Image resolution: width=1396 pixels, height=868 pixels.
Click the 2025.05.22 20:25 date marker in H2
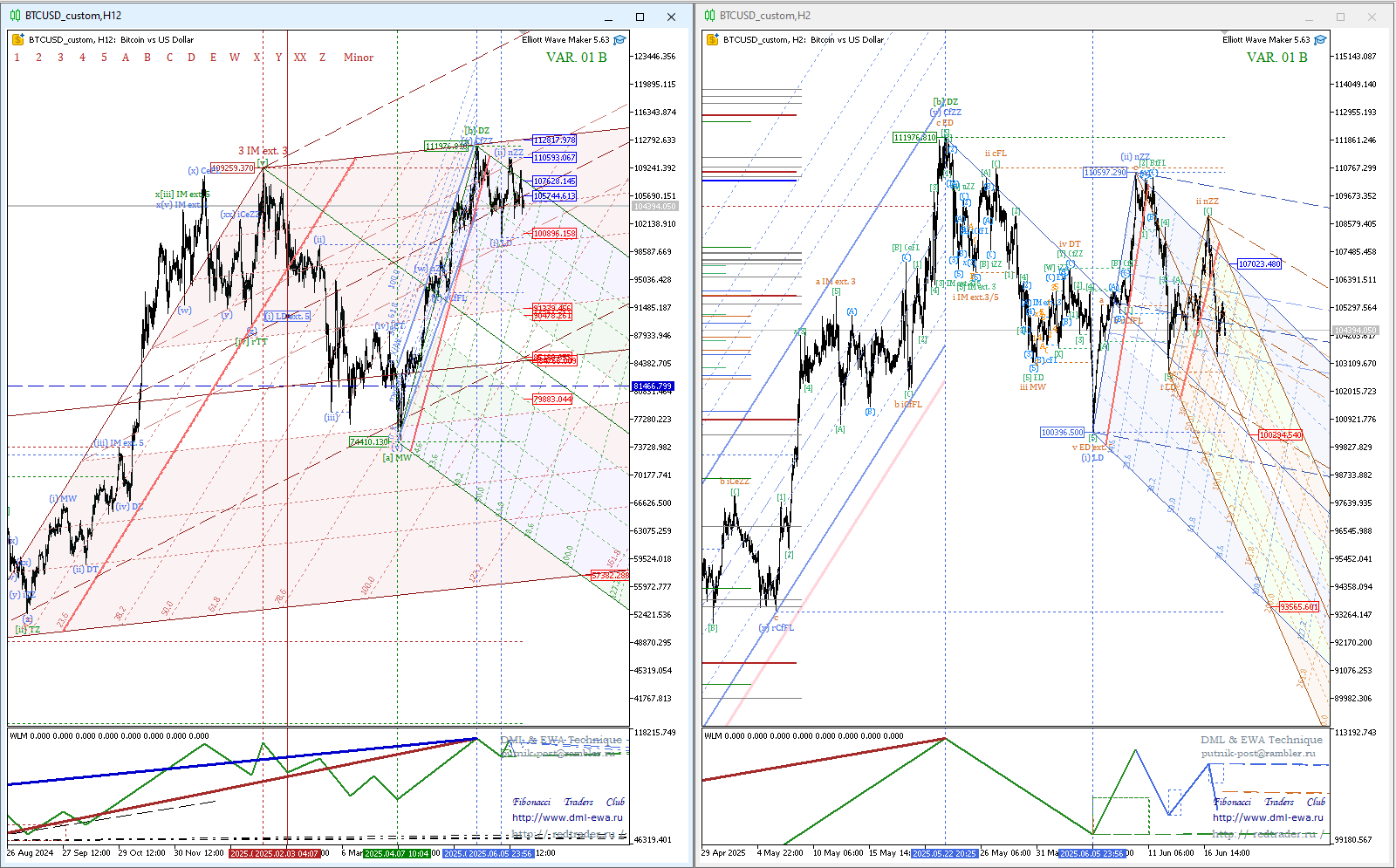point(944,853)
